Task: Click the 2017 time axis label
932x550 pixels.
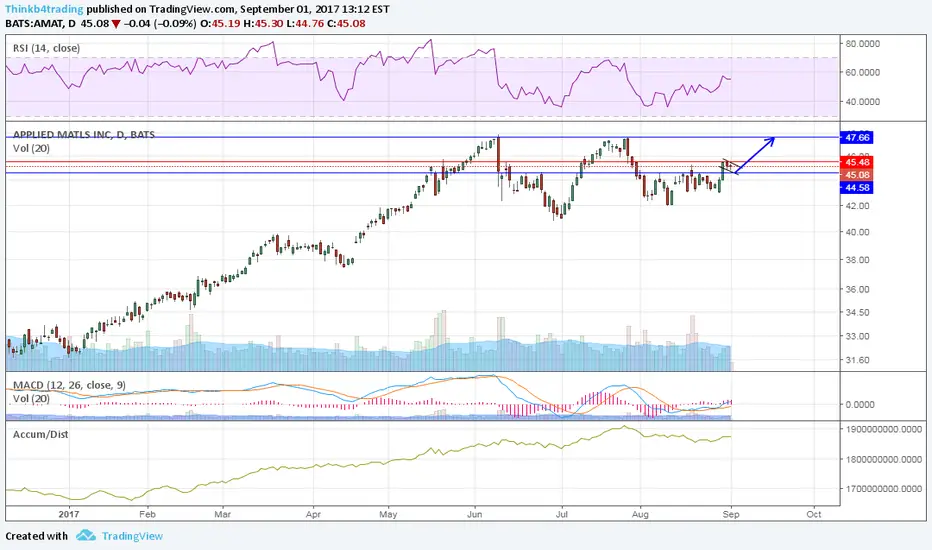Action: click(x=69, y=514)
